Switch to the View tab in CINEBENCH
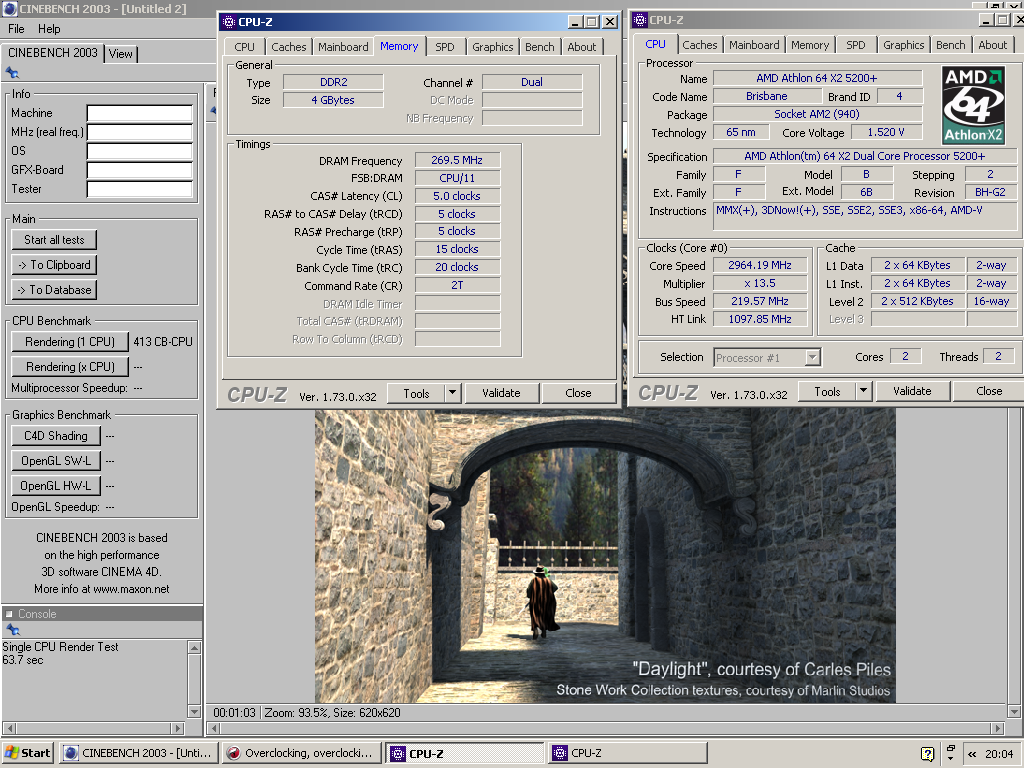This screenshot has width=1024, height=768. coord(121,54)
